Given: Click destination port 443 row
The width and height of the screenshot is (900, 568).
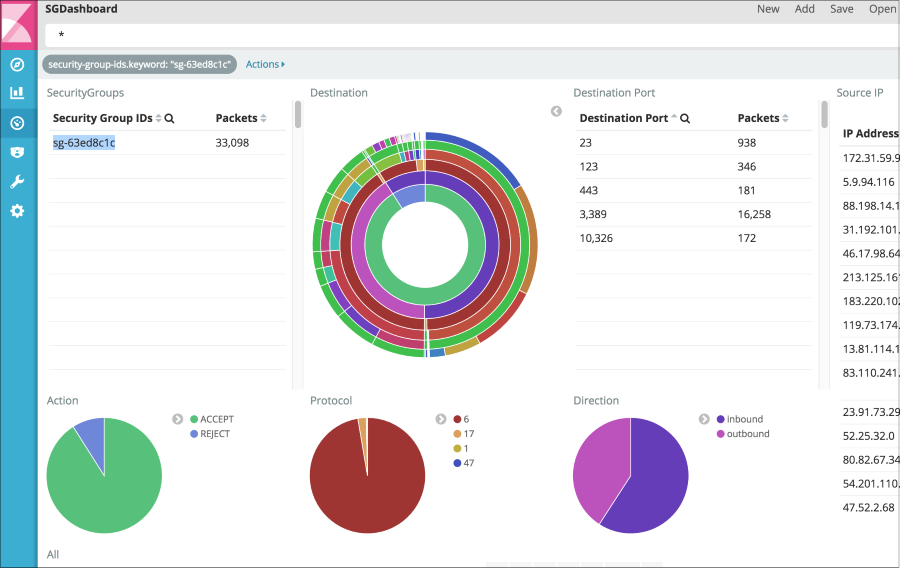Looking at the screenshot, I should [694, 190].
